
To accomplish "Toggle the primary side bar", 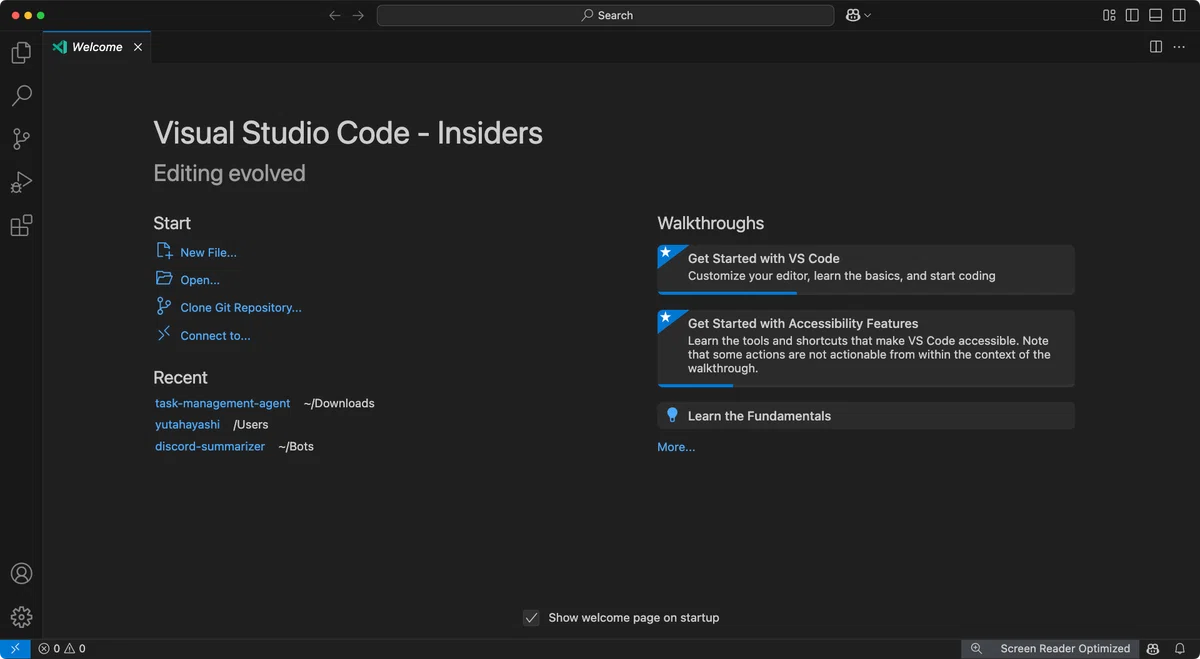I will 1132,15.
